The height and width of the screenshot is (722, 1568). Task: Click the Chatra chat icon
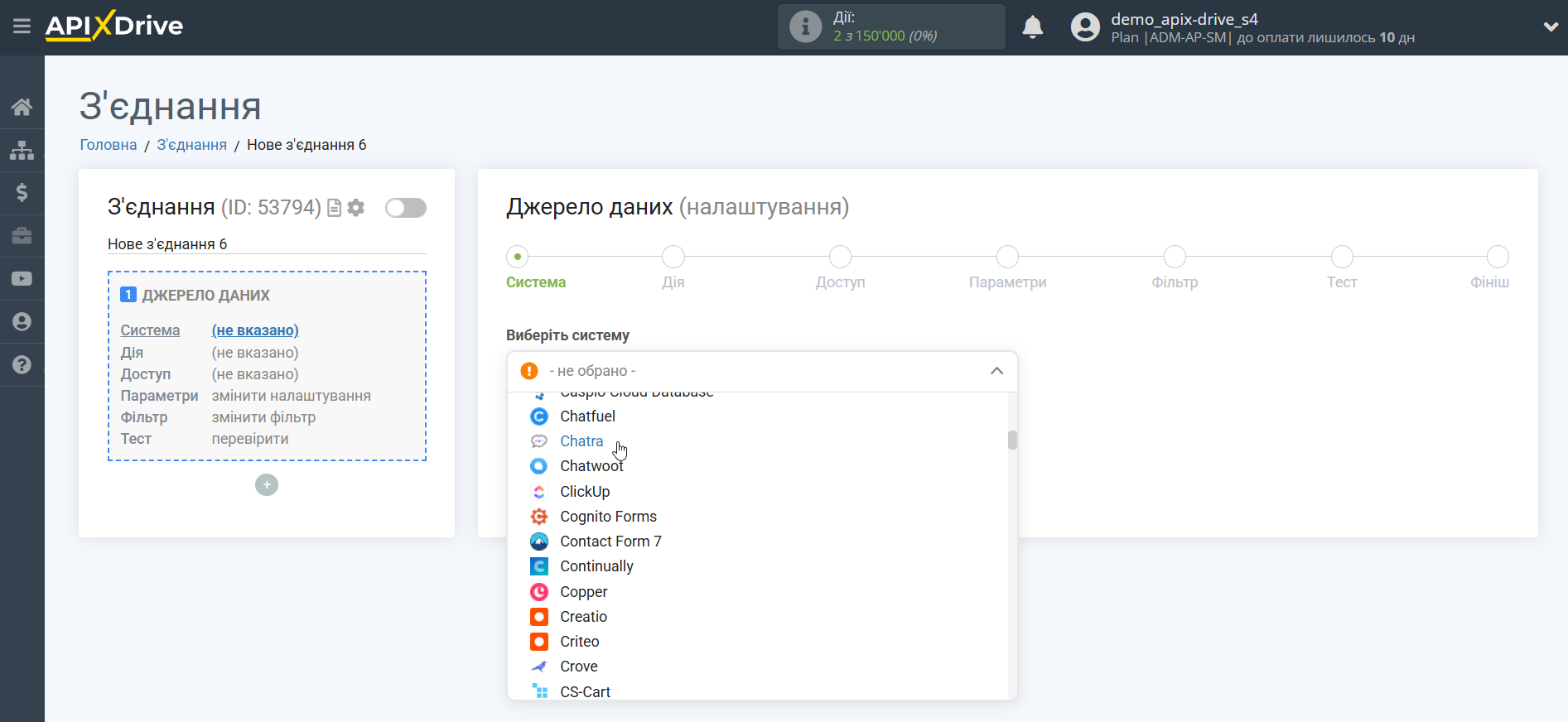click(x=539, y=441)
